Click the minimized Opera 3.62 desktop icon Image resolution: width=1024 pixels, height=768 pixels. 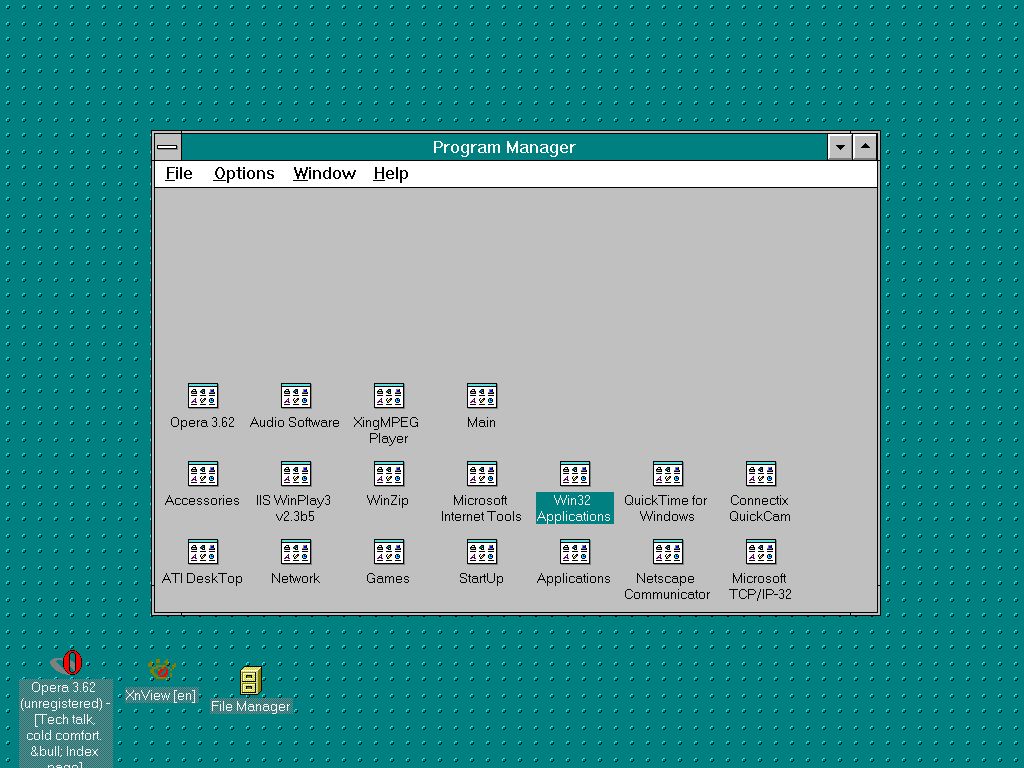tap(67, 663)
